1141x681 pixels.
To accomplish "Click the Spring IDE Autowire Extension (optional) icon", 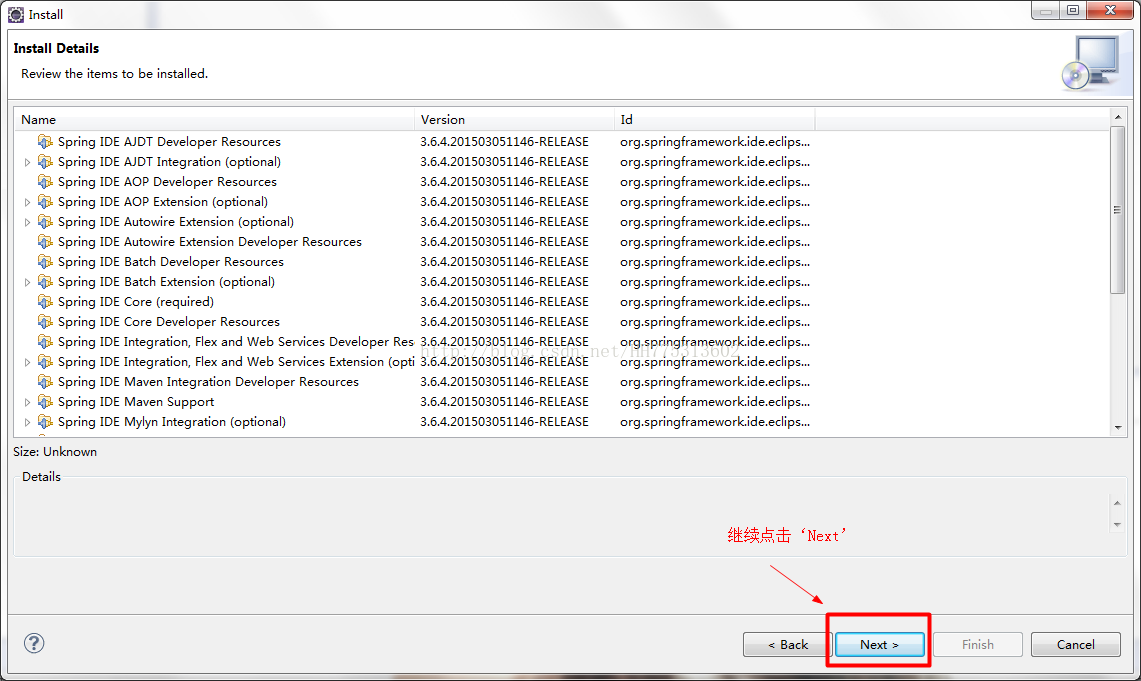I will coord(45,221).
